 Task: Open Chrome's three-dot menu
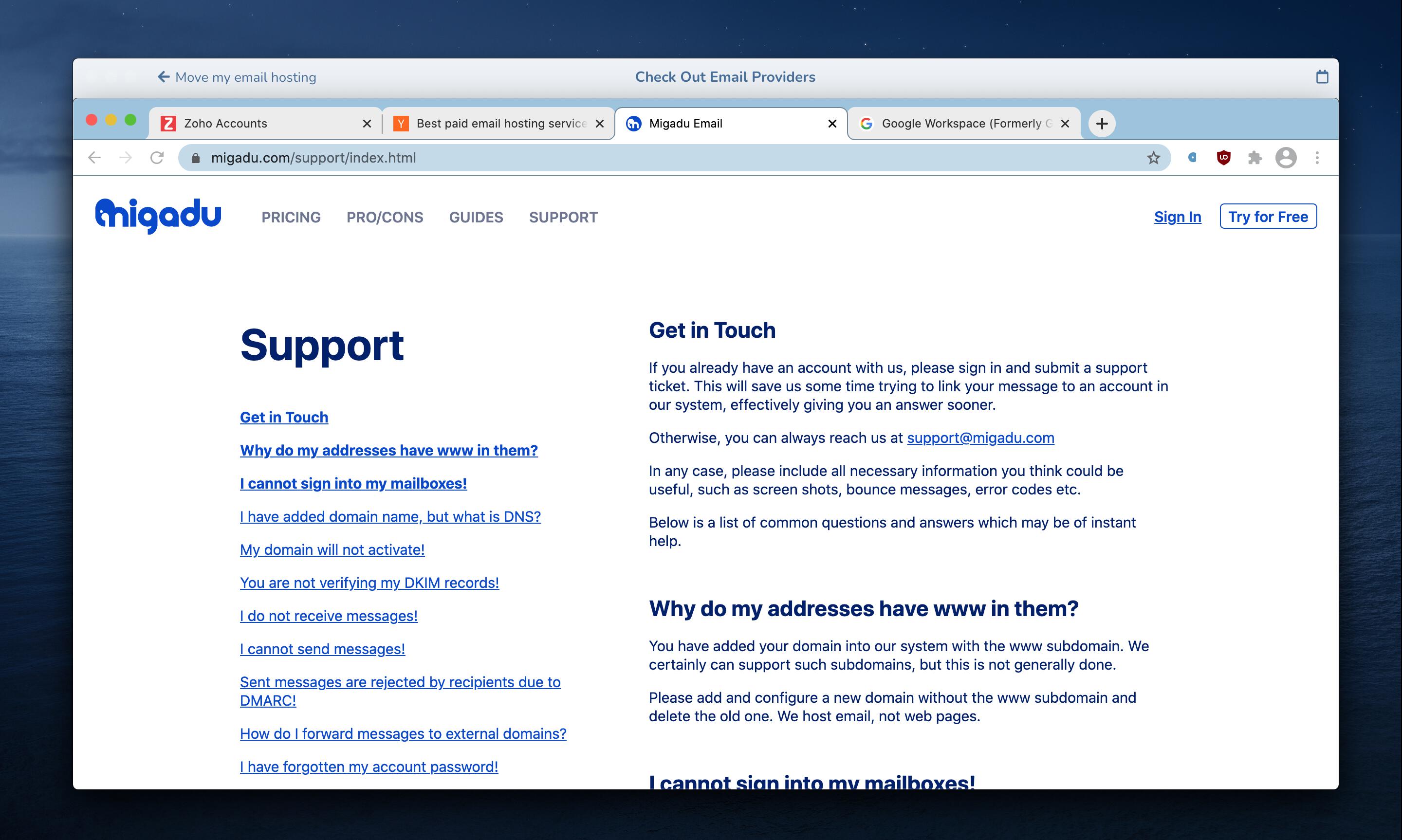[x=1317, y=158]
